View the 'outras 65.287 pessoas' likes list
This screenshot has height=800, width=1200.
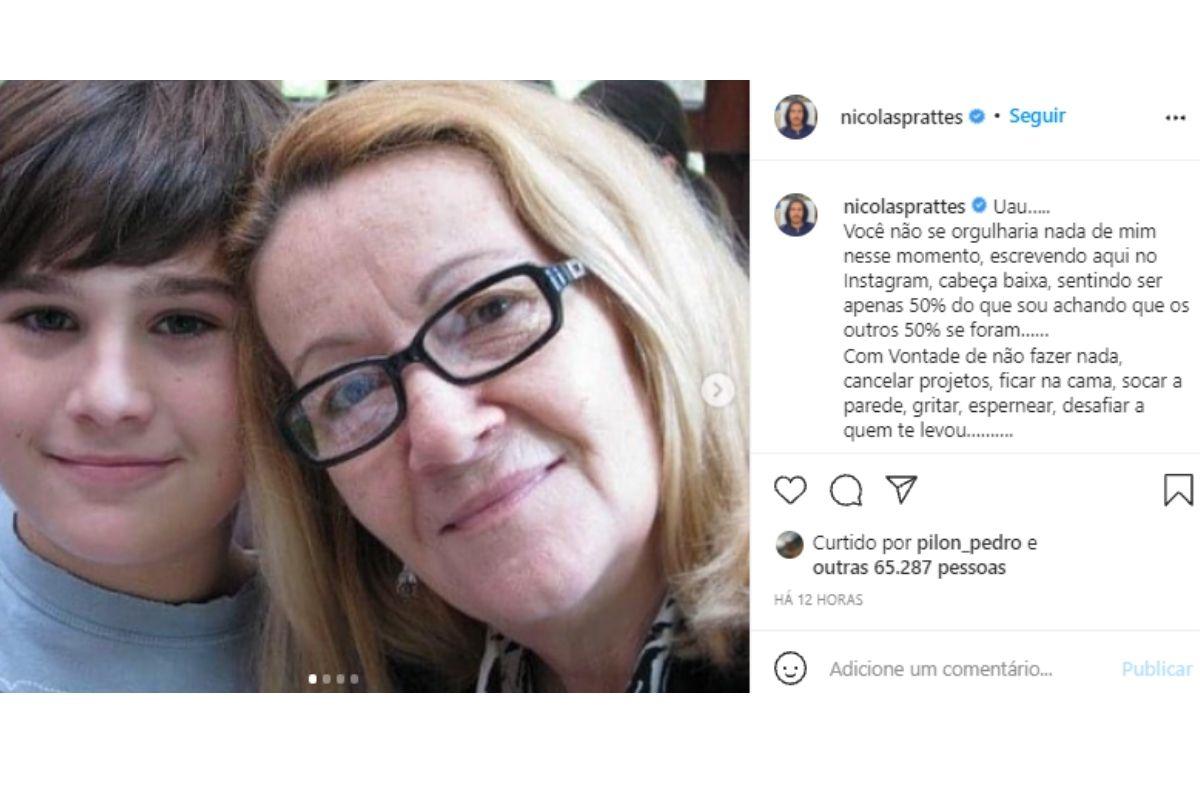[x=908, y=568]
